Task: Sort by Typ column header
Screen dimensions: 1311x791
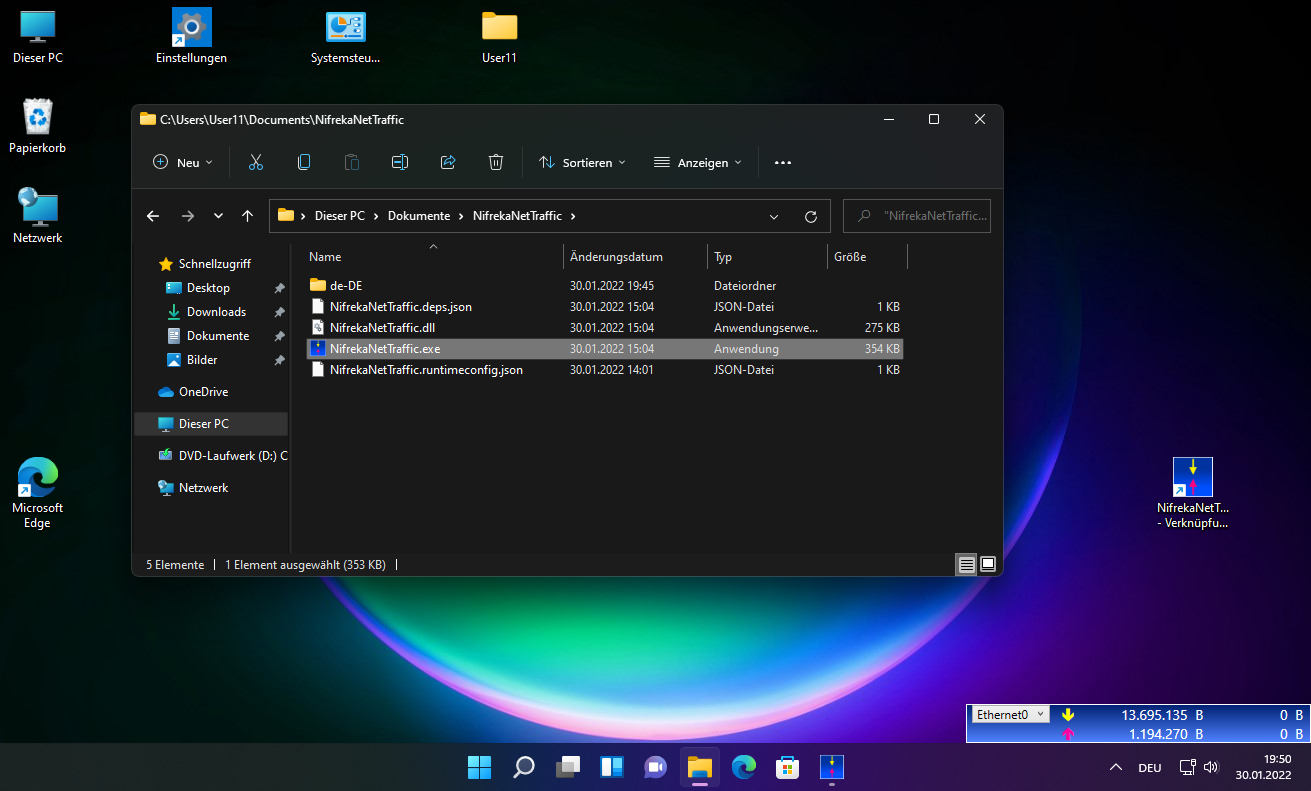Action: (767, 257)
